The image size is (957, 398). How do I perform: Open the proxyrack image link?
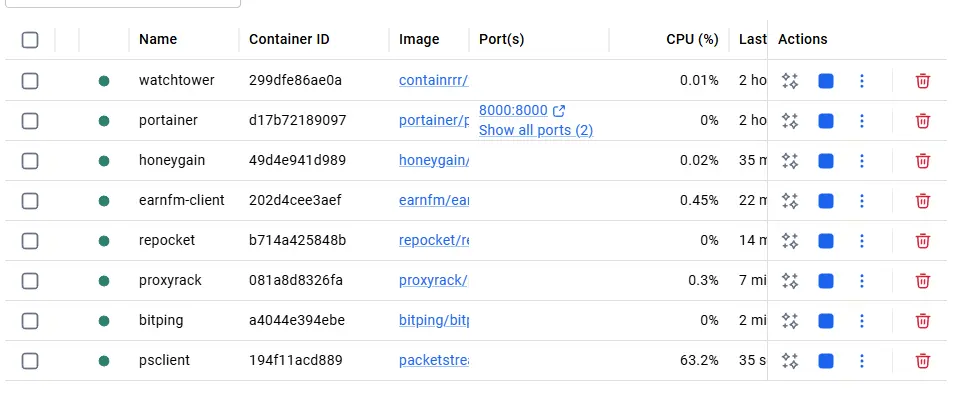click(434, 281)
